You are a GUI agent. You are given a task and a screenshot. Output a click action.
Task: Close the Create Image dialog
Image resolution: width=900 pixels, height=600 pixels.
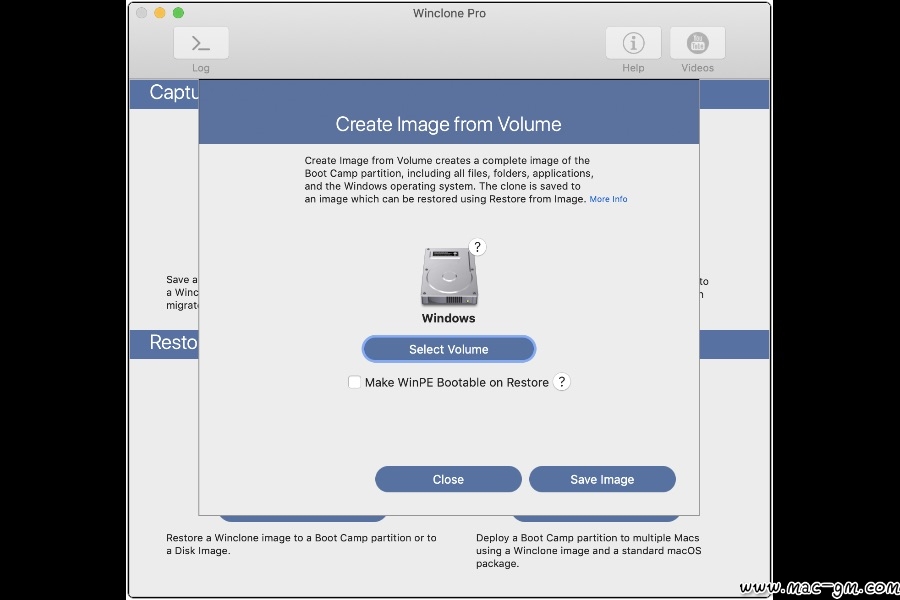(448, 479)
